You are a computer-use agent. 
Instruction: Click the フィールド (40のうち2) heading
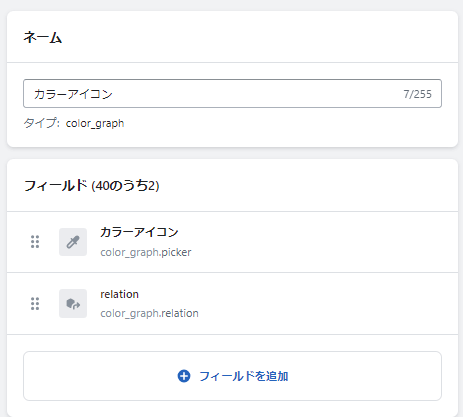tap(92, 186)
